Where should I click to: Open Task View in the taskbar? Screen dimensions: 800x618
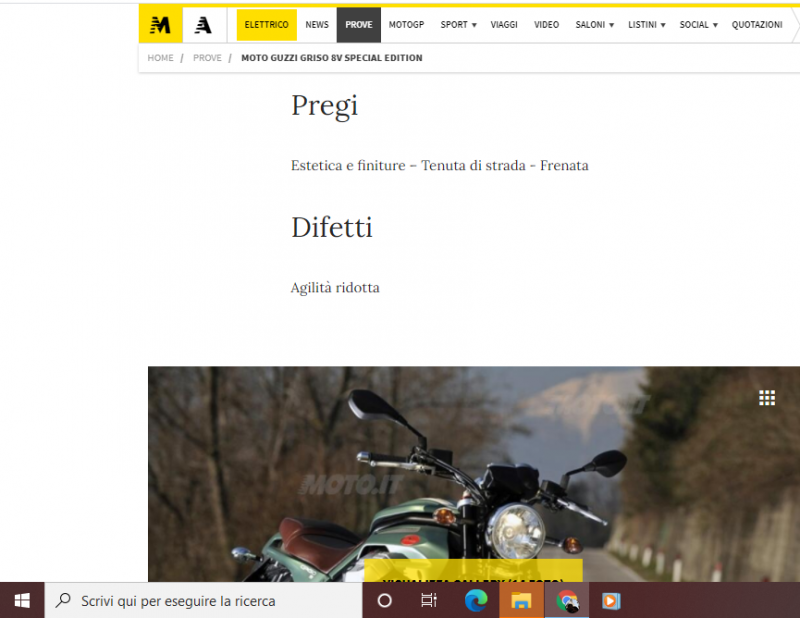429,601
